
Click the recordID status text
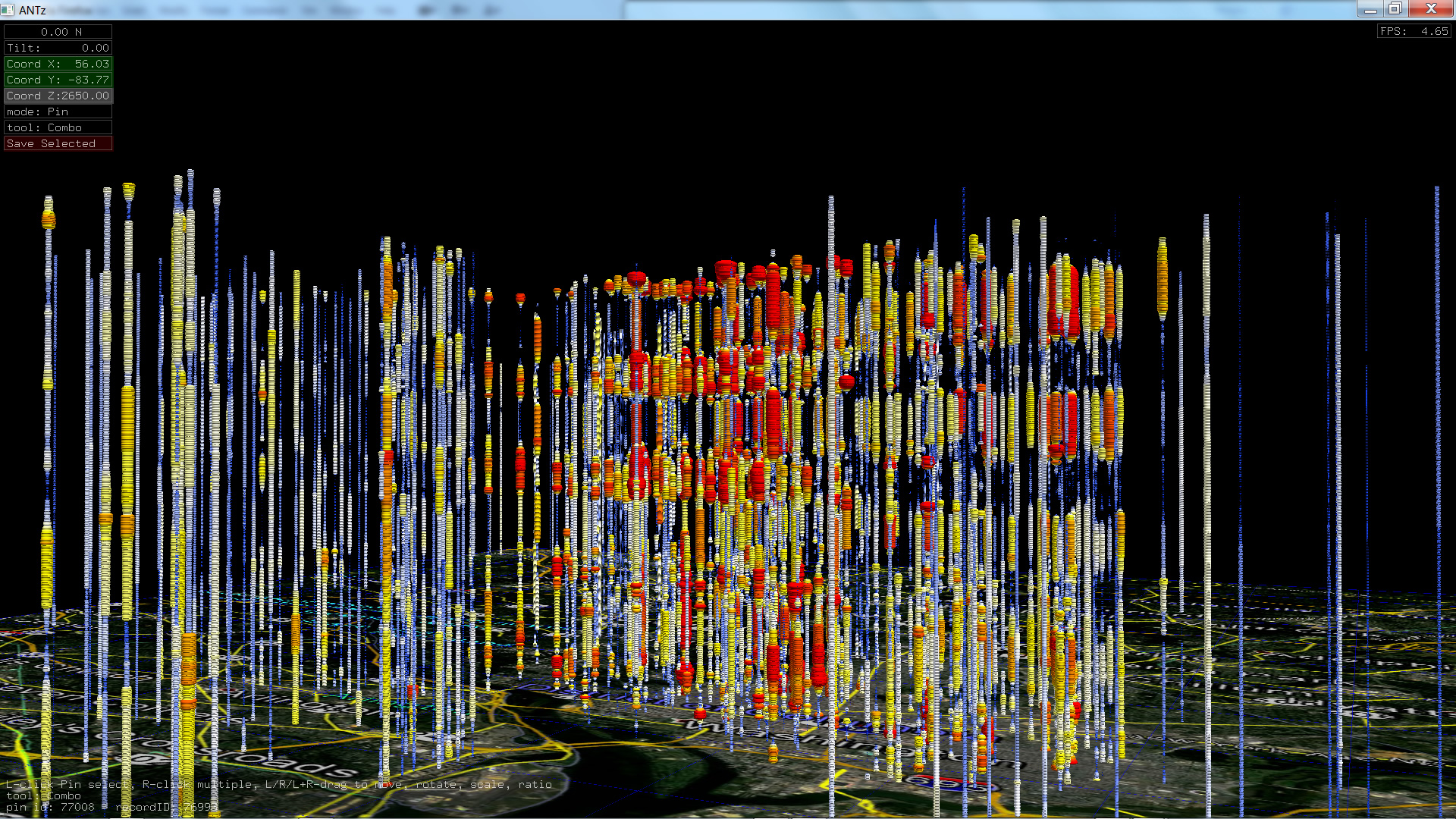coord(165,807)
